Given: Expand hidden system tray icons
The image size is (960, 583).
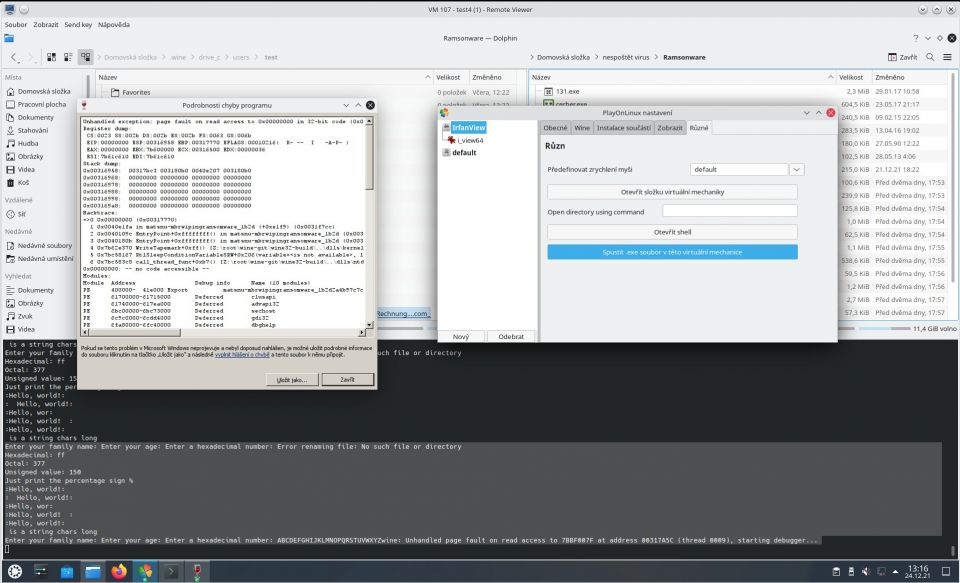Looking at the screenshot, I should [895, 571].
